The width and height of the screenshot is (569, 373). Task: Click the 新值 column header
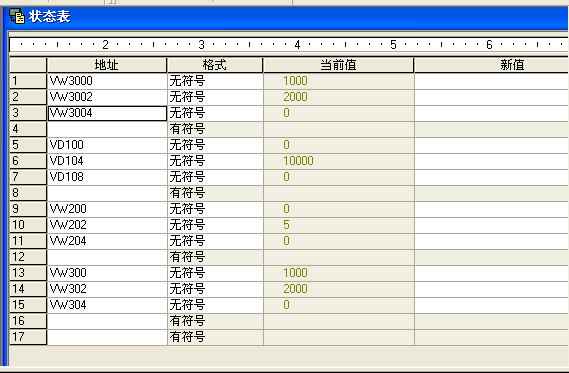click(x=491, y=65)
